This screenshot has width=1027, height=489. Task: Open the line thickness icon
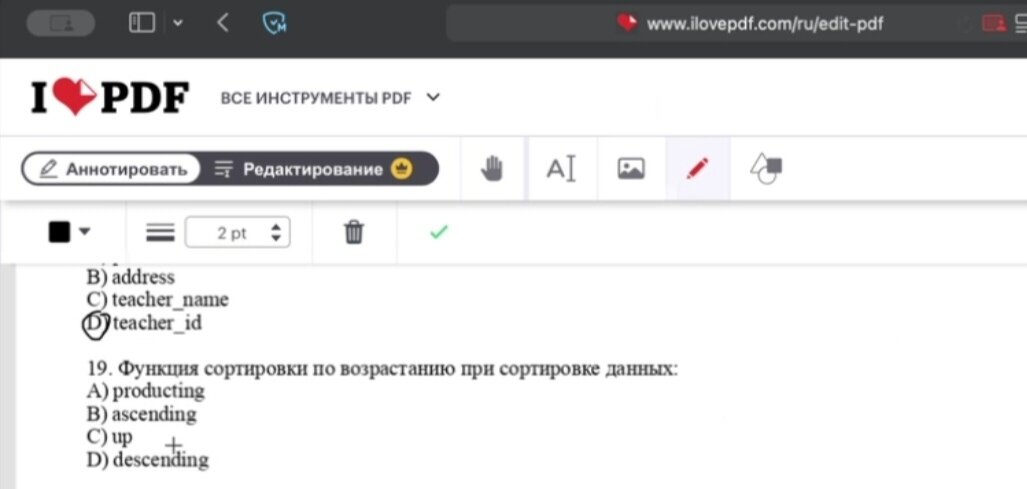tap(160, 232)
